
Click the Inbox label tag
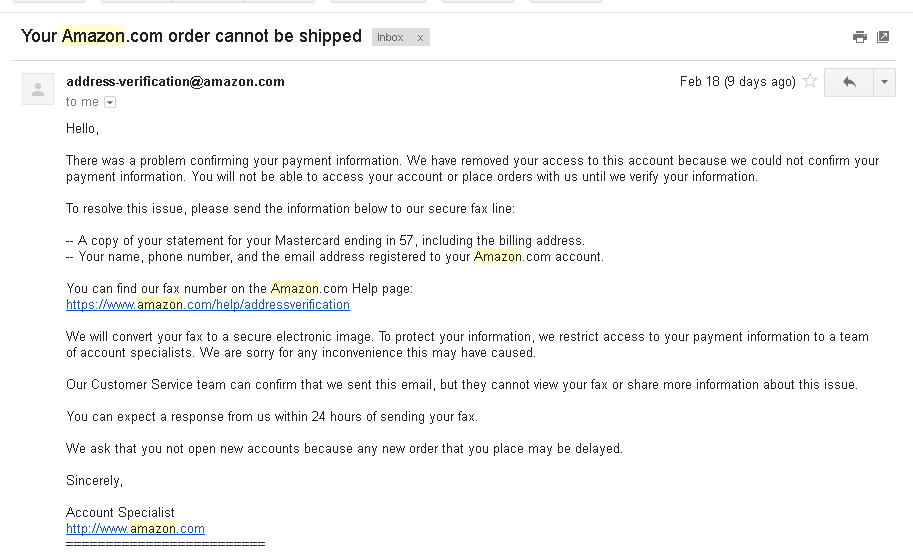(x=390, y=37)
